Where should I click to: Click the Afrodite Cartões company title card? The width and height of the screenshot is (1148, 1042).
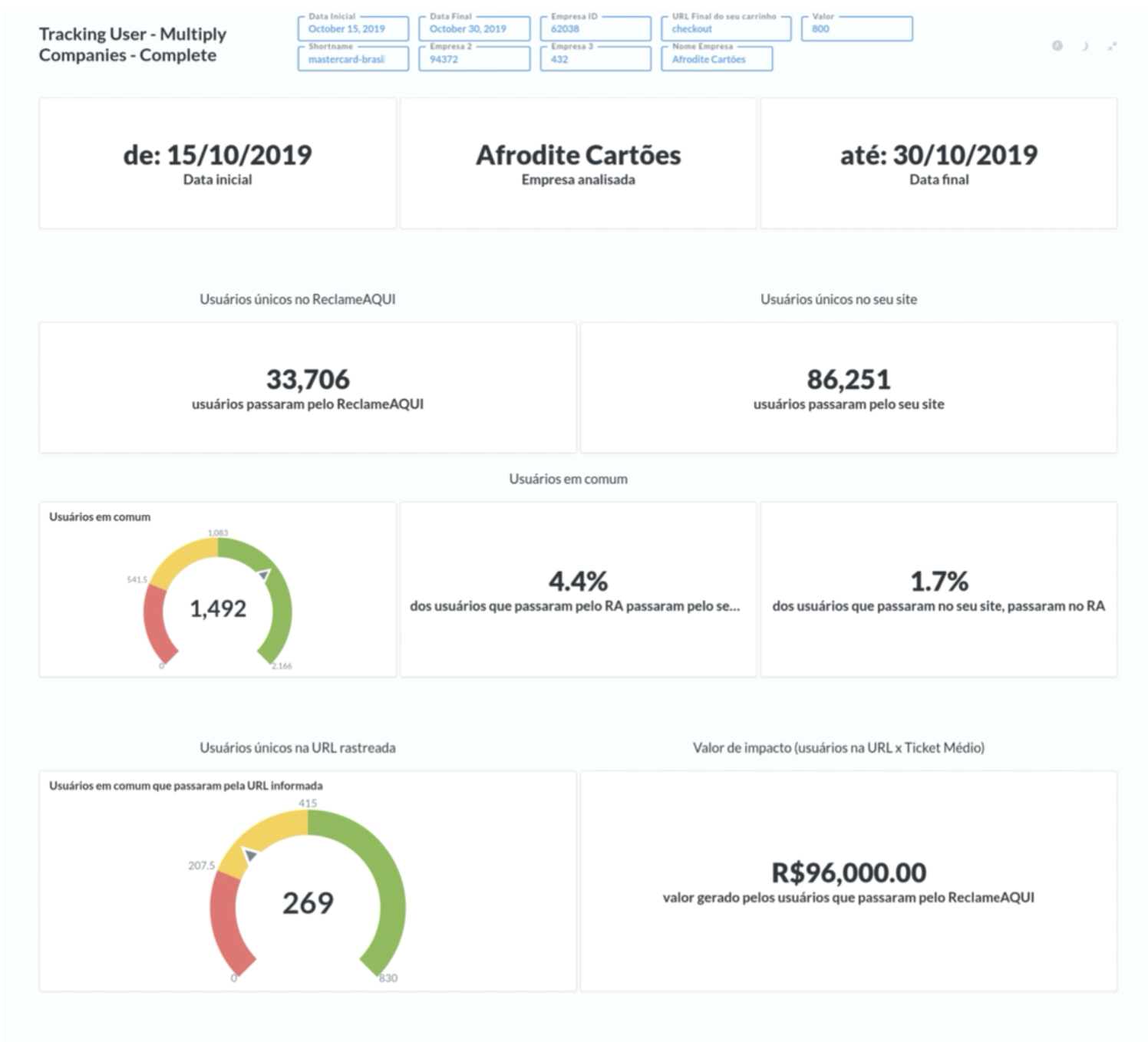point(579,163)
